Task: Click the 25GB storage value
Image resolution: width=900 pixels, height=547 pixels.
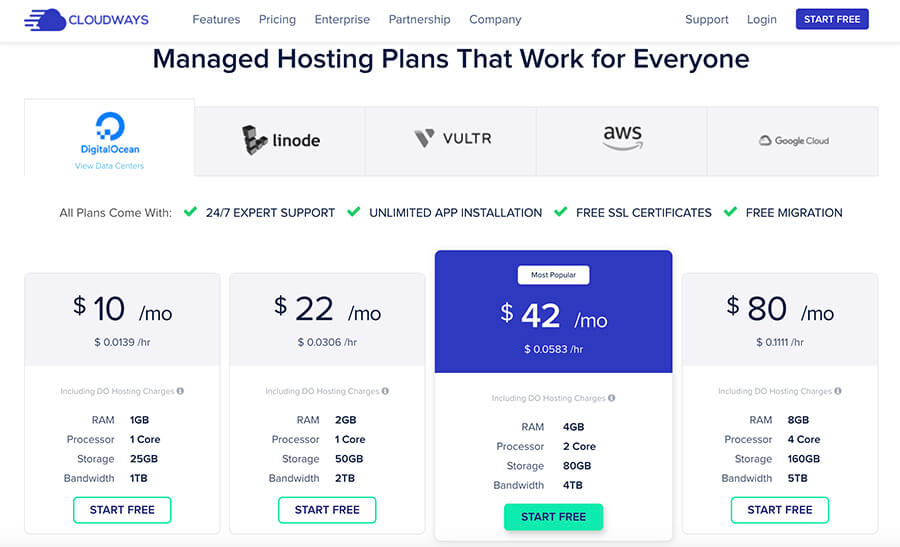Action: pyautogui.click(x=143, y=459)
